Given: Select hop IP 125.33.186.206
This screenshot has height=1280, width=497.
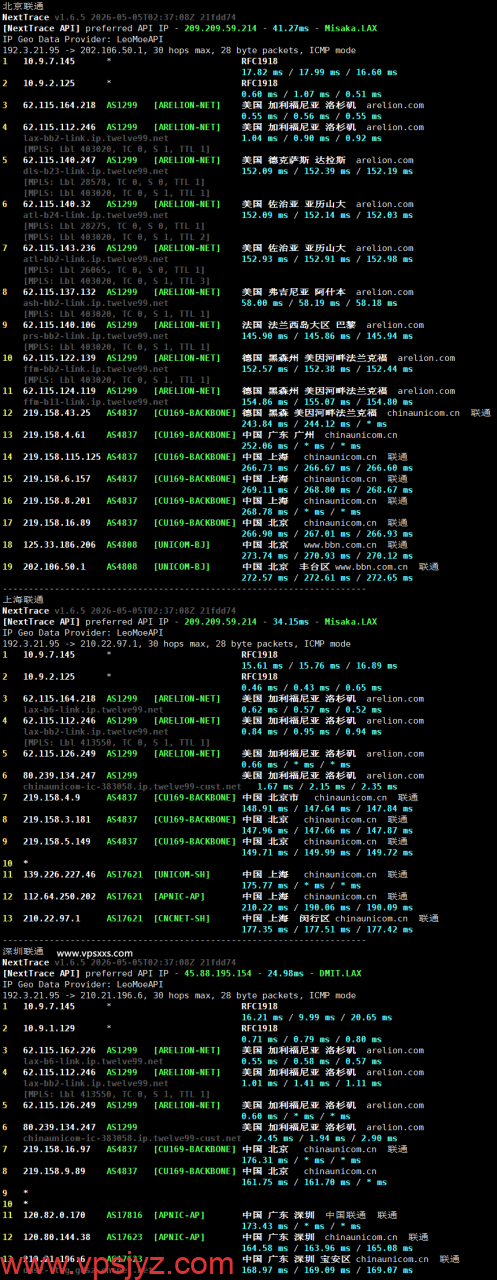Looking at the screenshot, I should 59,545.
